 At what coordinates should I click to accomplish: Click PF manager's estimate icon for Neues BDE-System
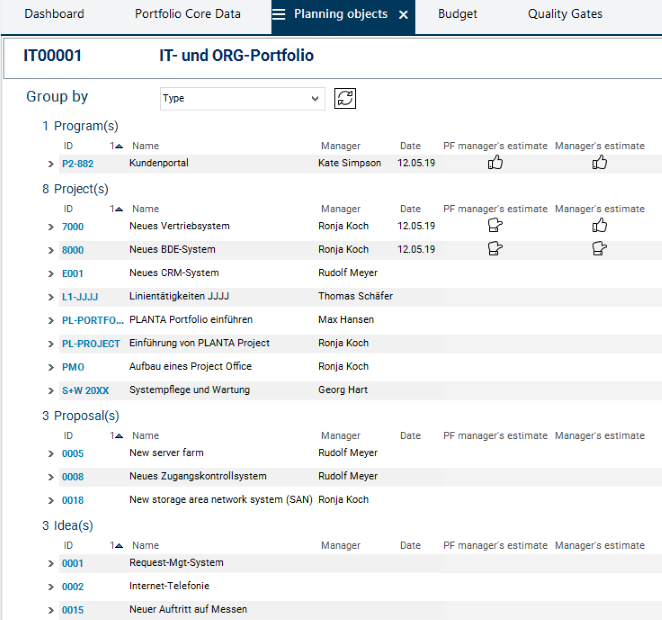[495, 249]
